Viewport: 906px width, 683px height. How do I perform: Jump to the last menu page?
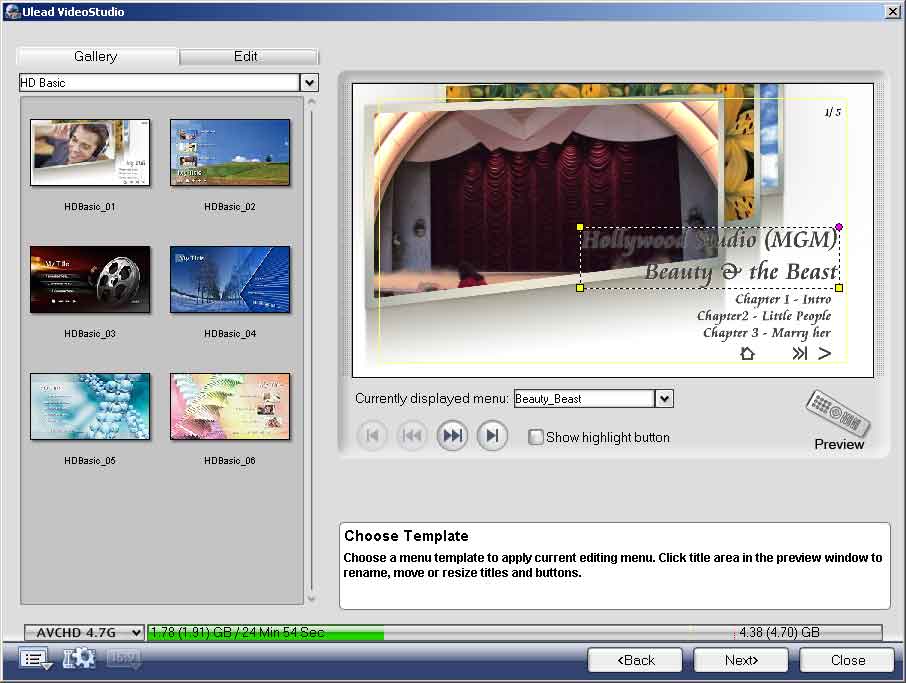(x=492, y=436)
